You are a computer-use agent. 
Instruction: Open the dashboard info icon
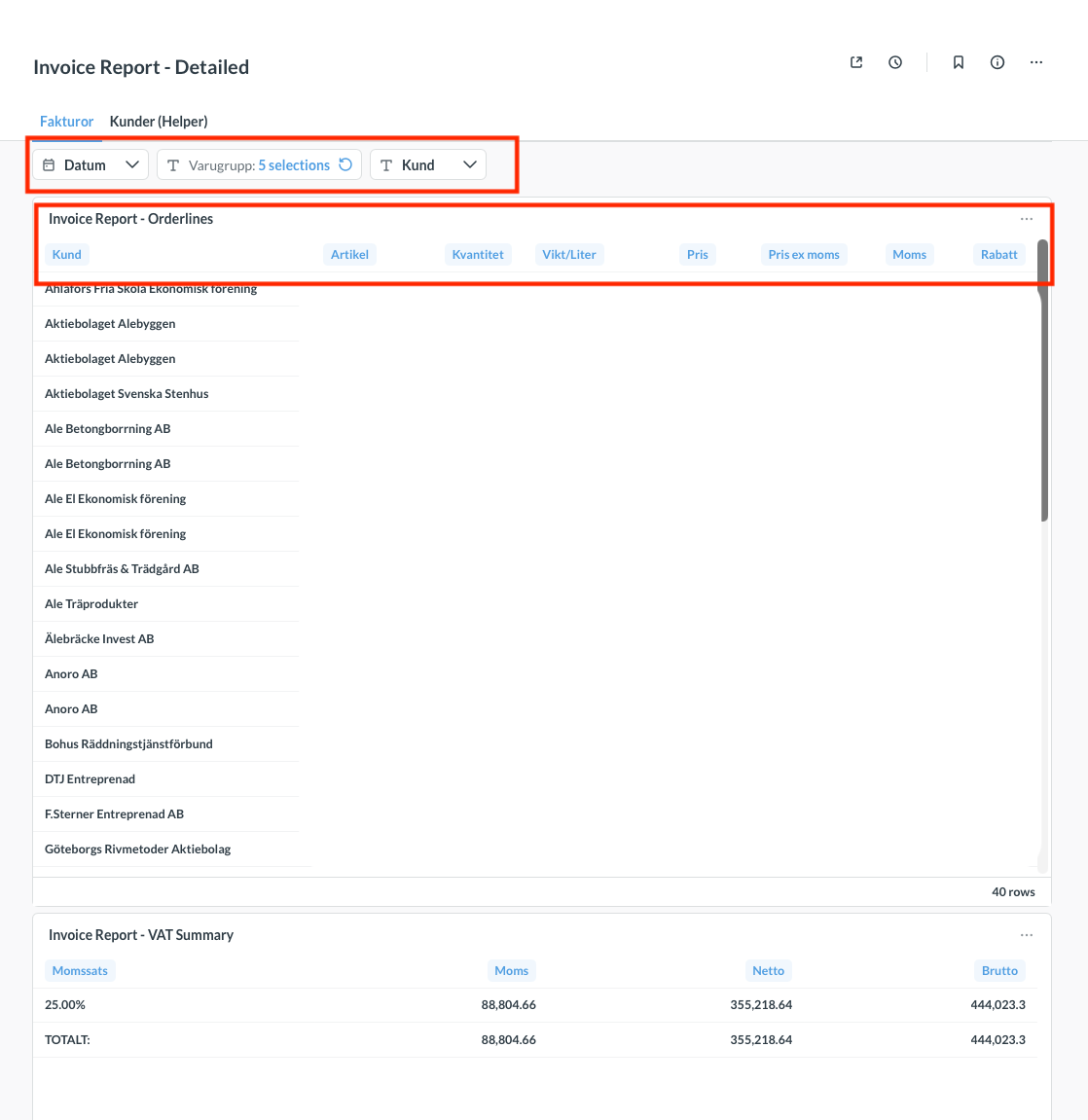pos(997,62)
